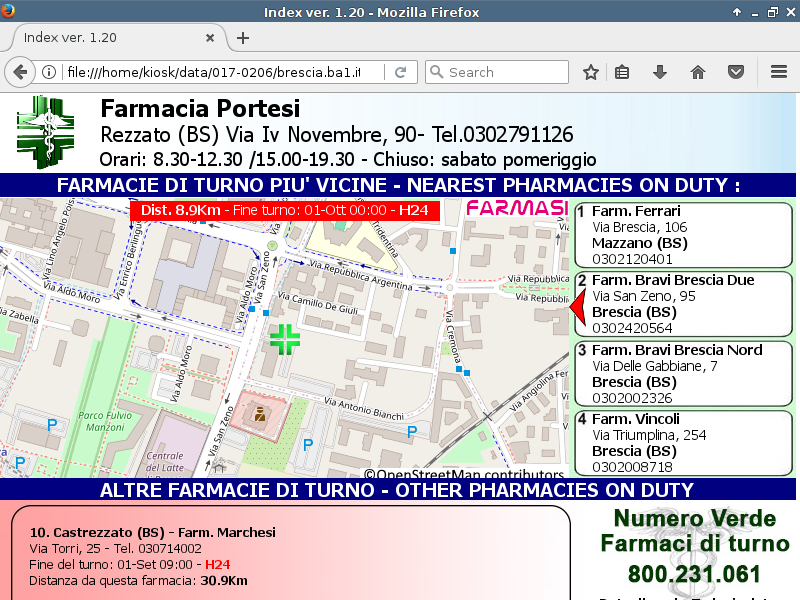Viewport: 800px width, 600px height.
Task: Click the Farmacia Portesi caduceus logo
Action: point(46,131)
